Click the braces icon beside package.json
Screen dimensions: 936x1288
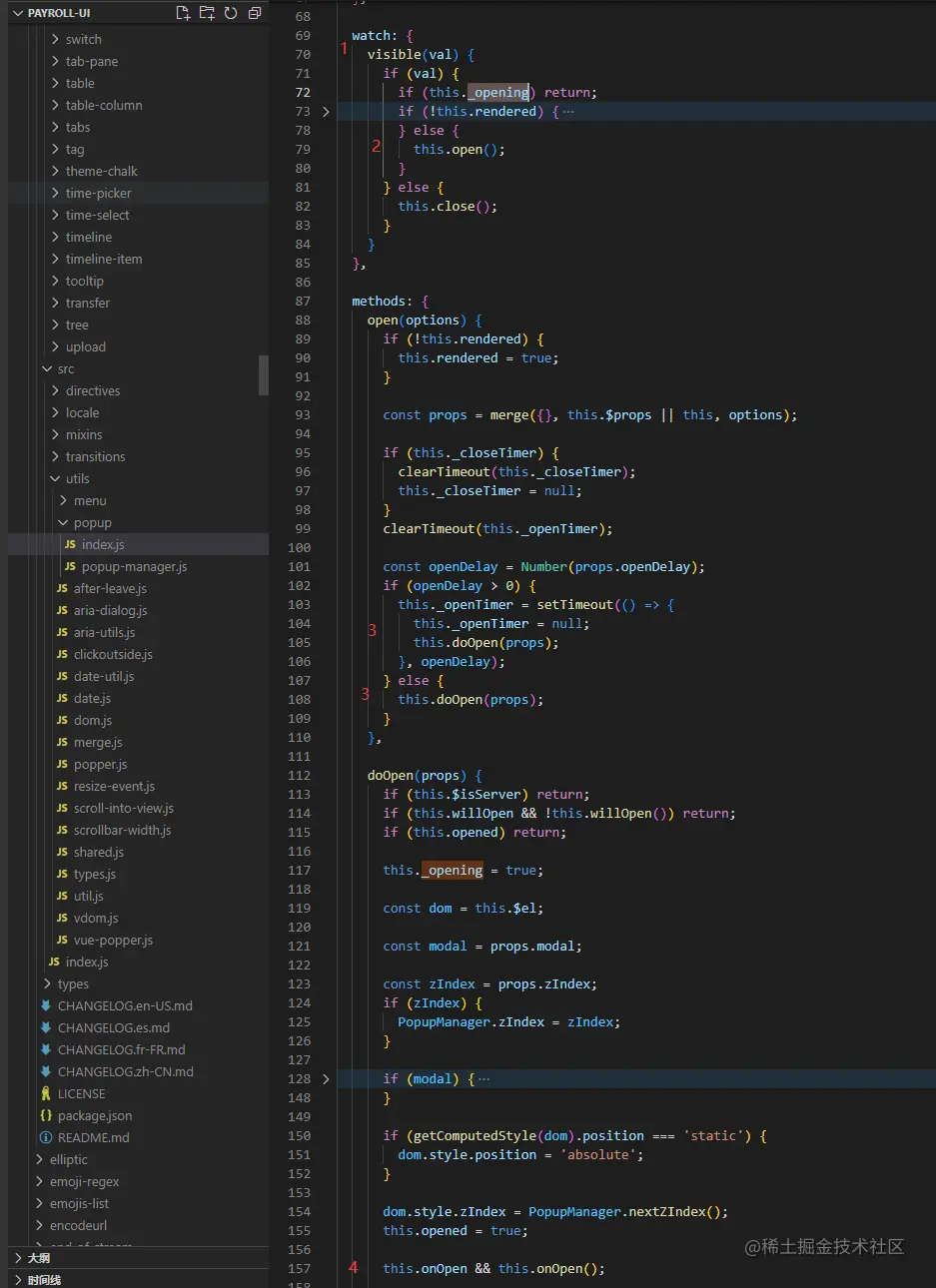point(46,1115)
